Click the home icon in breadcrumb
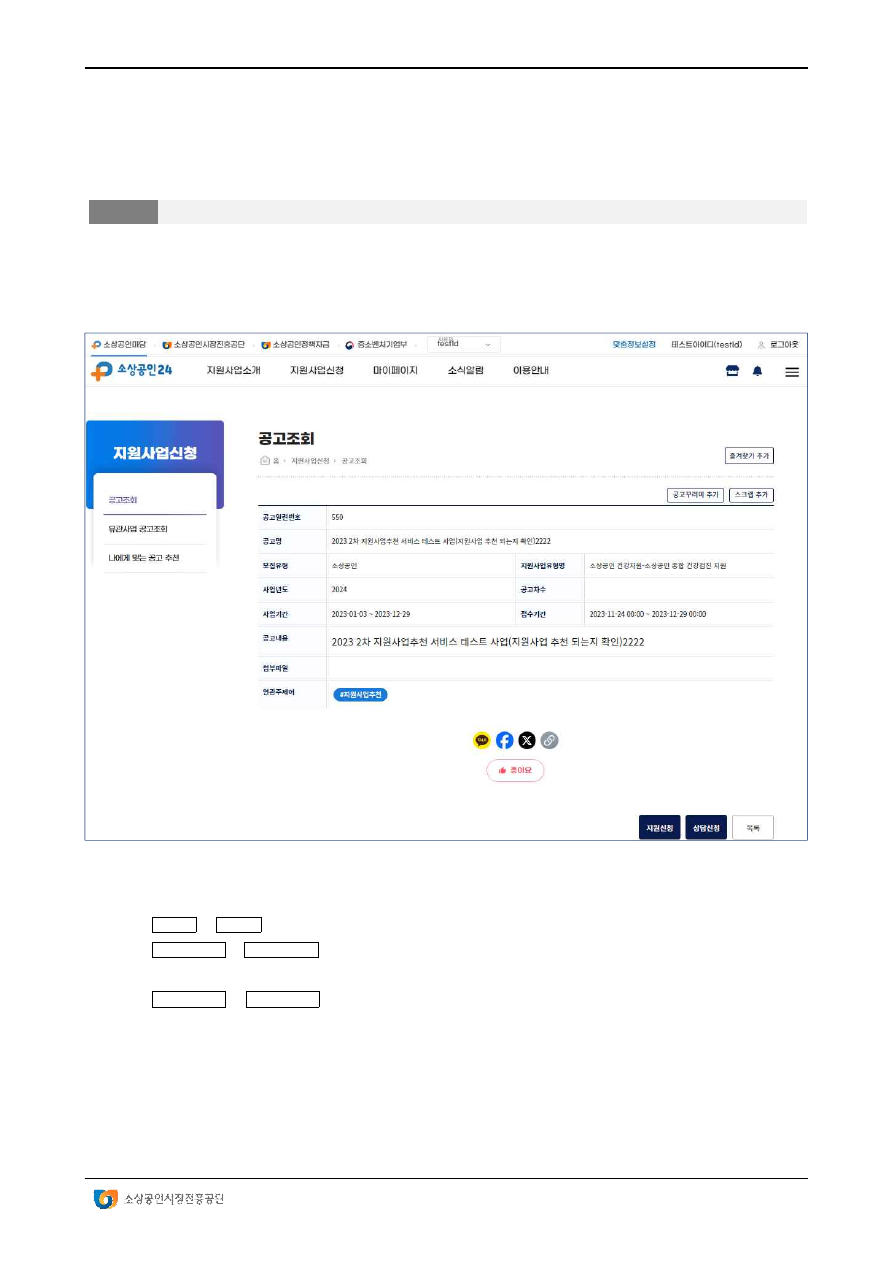This screenshot has width=893, height=1262. [265, 460]
